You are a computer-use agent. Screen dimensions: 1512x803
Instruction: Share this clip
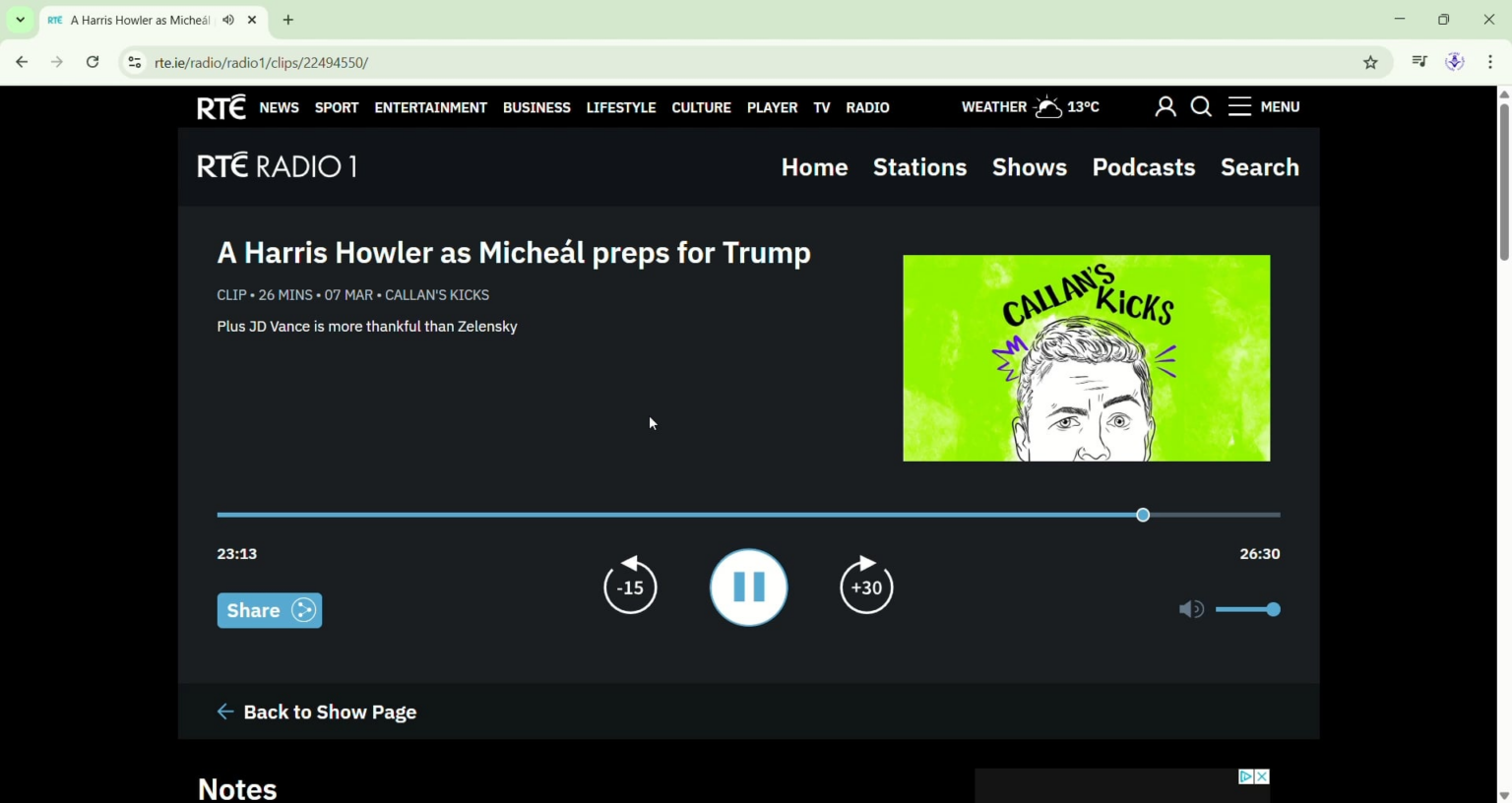(270, 610)
